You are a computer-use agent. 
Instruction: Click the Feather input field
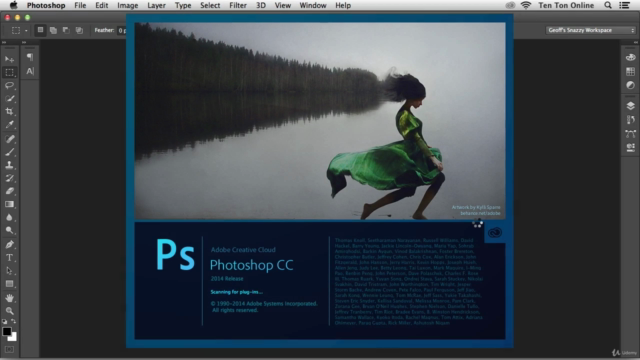click(122, 30)
